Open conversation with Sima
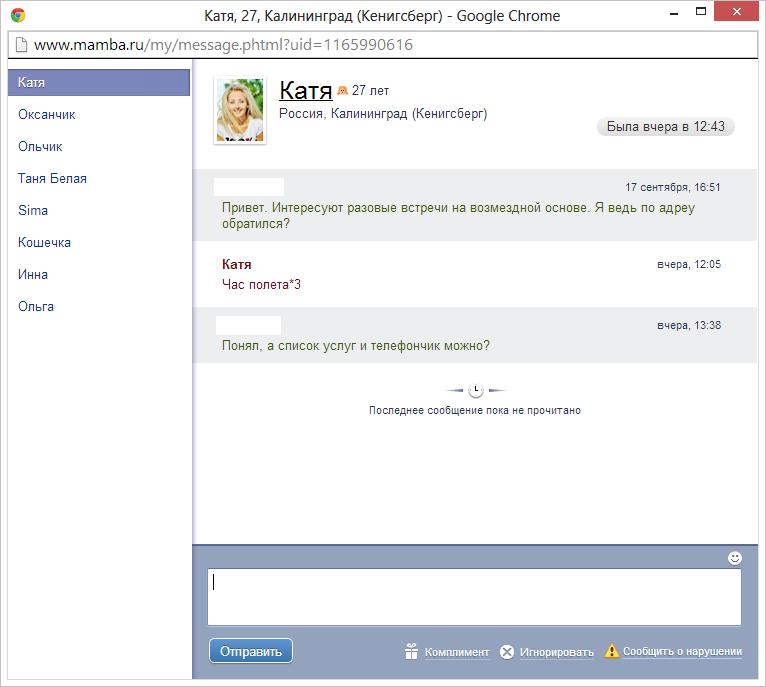 tap(33, 211)
